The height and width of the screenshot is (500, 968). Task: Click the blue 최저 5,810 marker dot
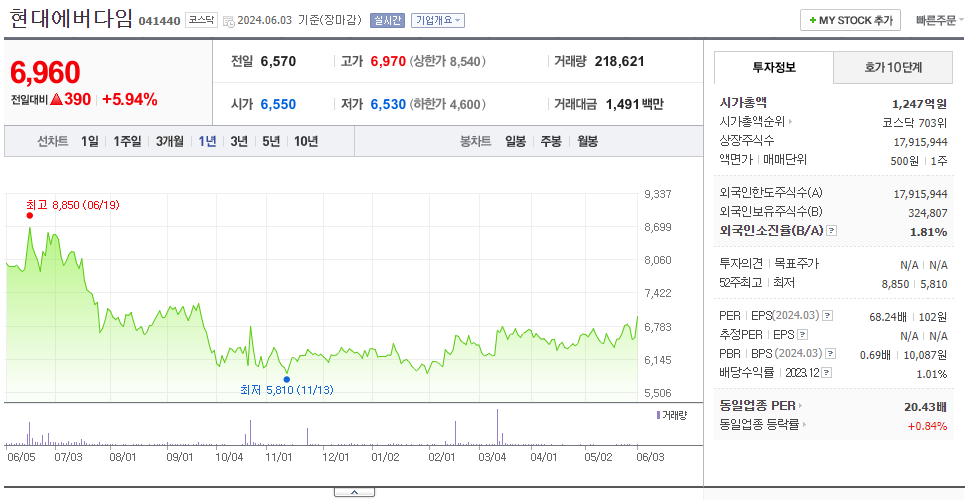(x=286, y=379)
